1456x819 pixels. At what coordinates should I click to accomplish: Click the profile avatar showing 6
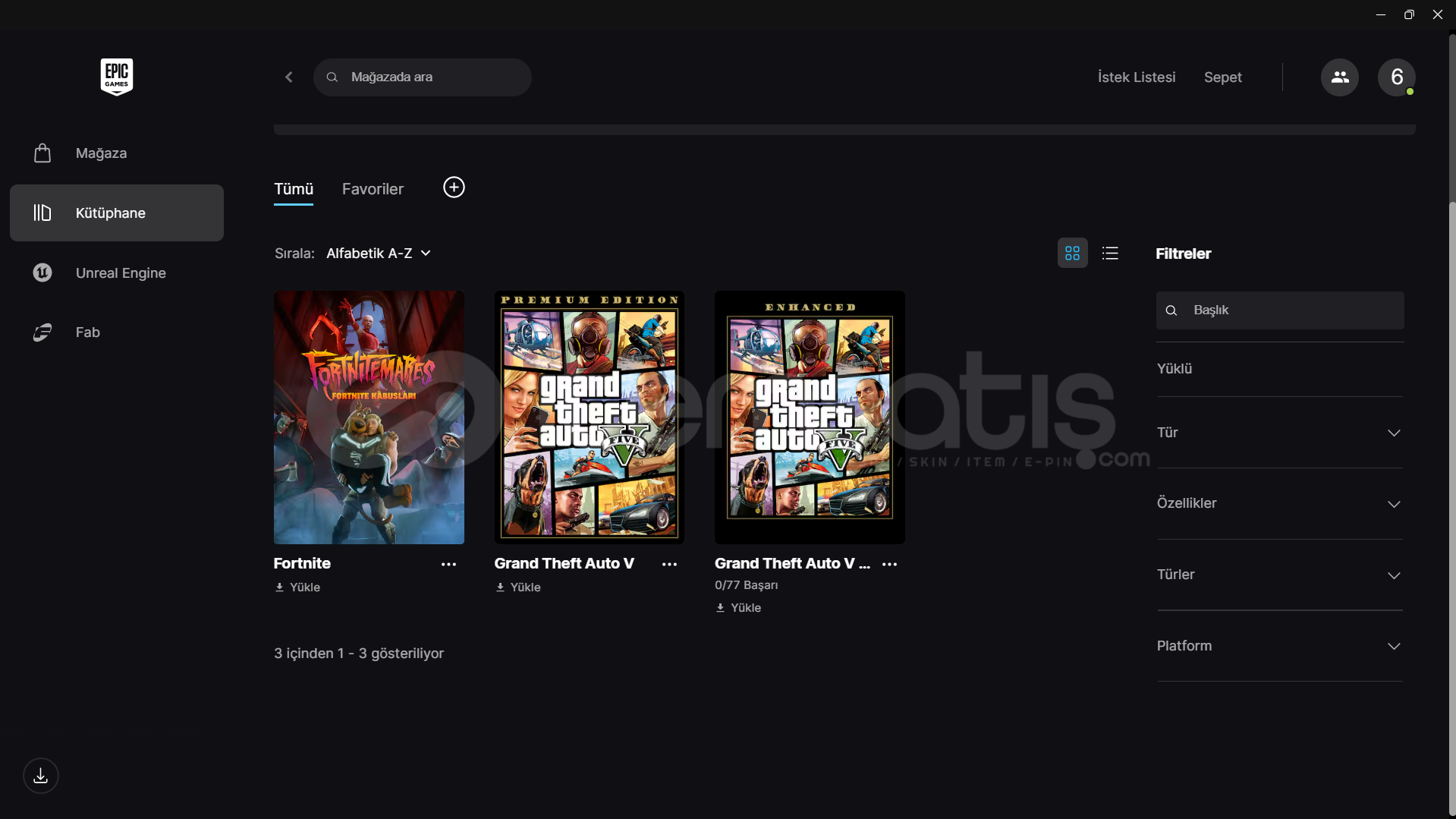(x=1396, y=77)
